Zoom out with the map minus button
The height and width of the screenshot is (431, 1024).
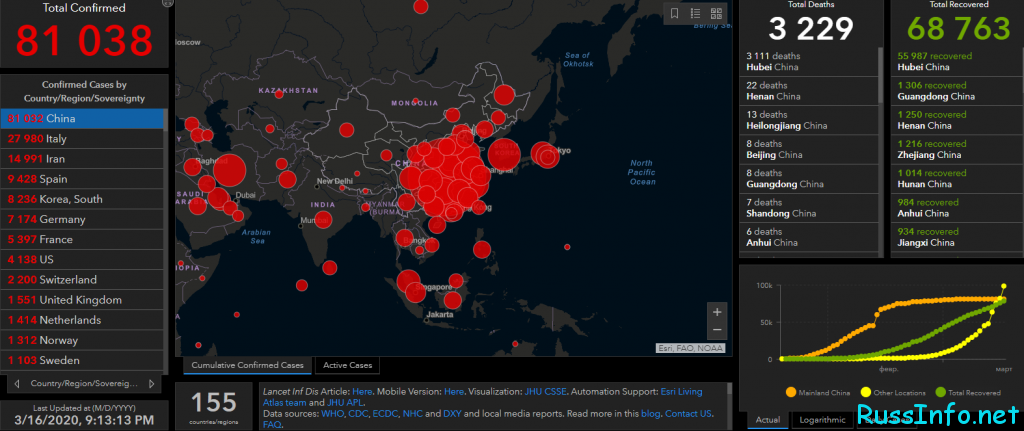[x=717, y=330]
